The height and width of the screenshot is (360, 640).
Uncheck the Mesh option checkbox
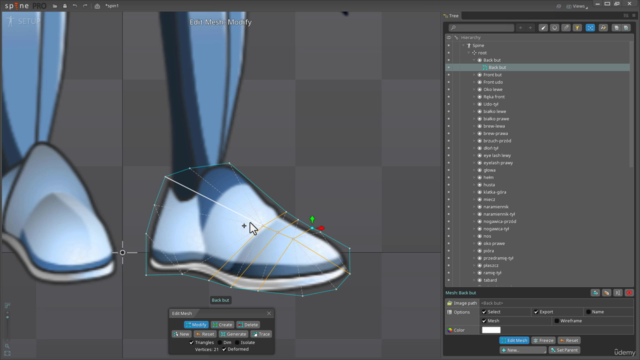tap(484, 321)
